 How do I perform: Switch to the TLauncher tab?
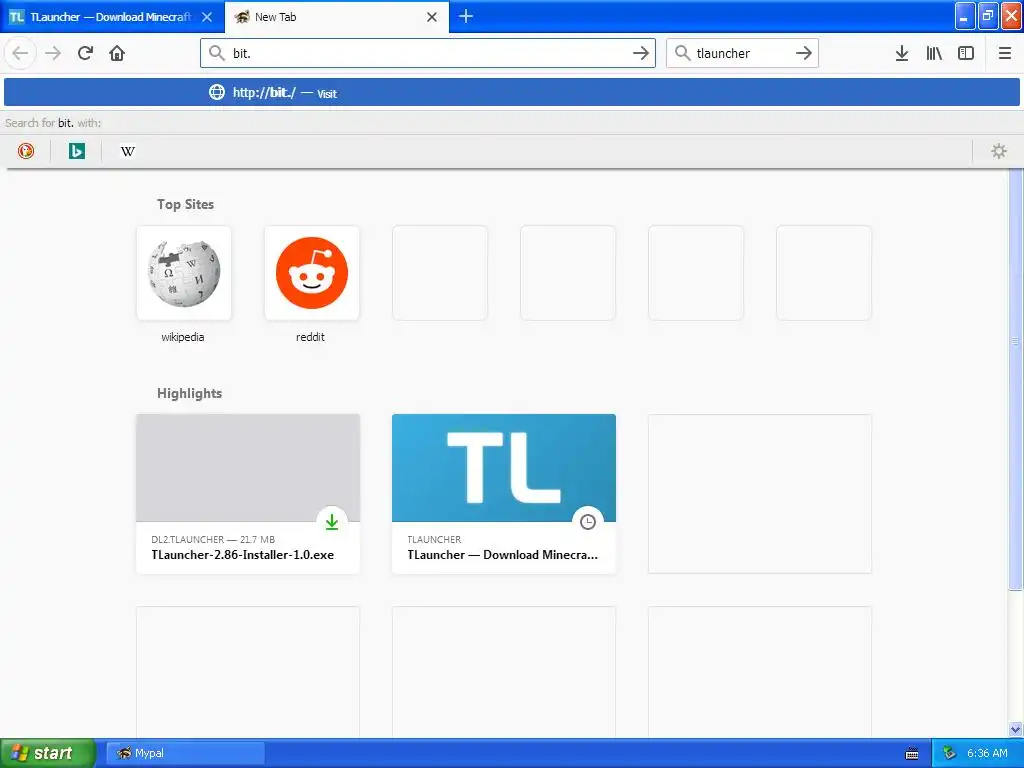[112, 17]
